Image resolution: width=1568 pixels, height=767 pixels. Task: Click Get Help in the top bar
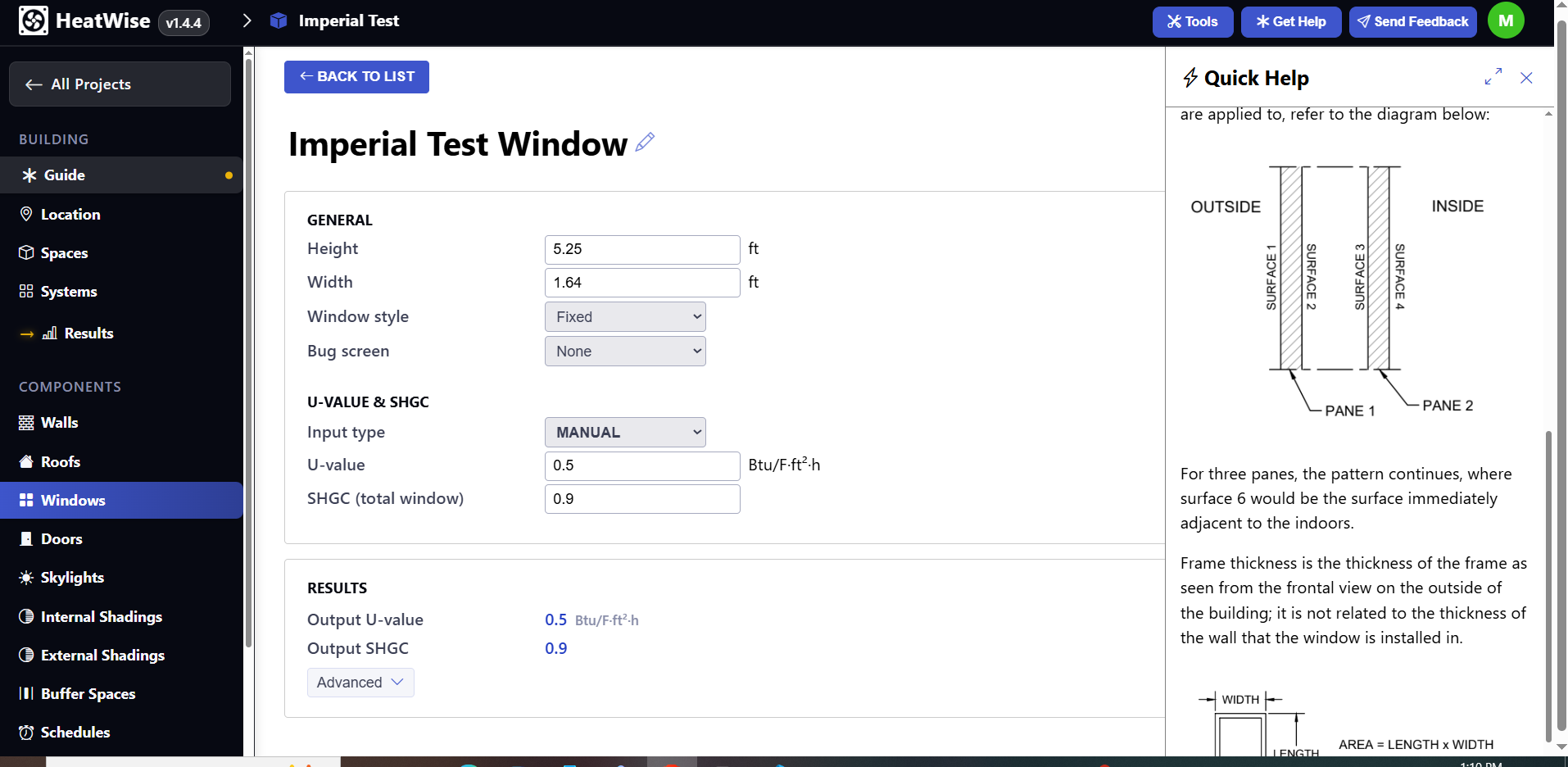[1290, 21]
